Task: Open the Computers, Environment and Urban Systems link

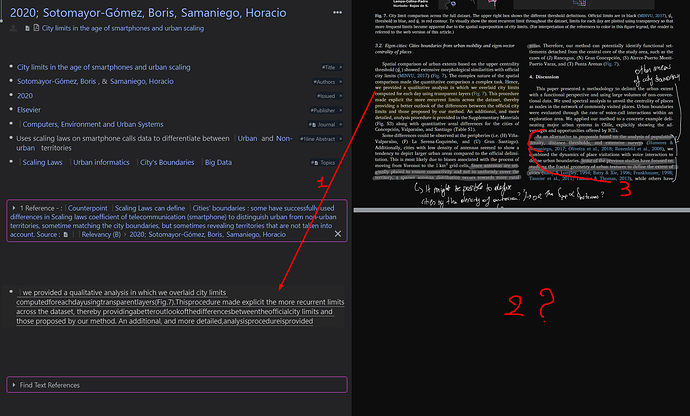Action: point(93,124)
